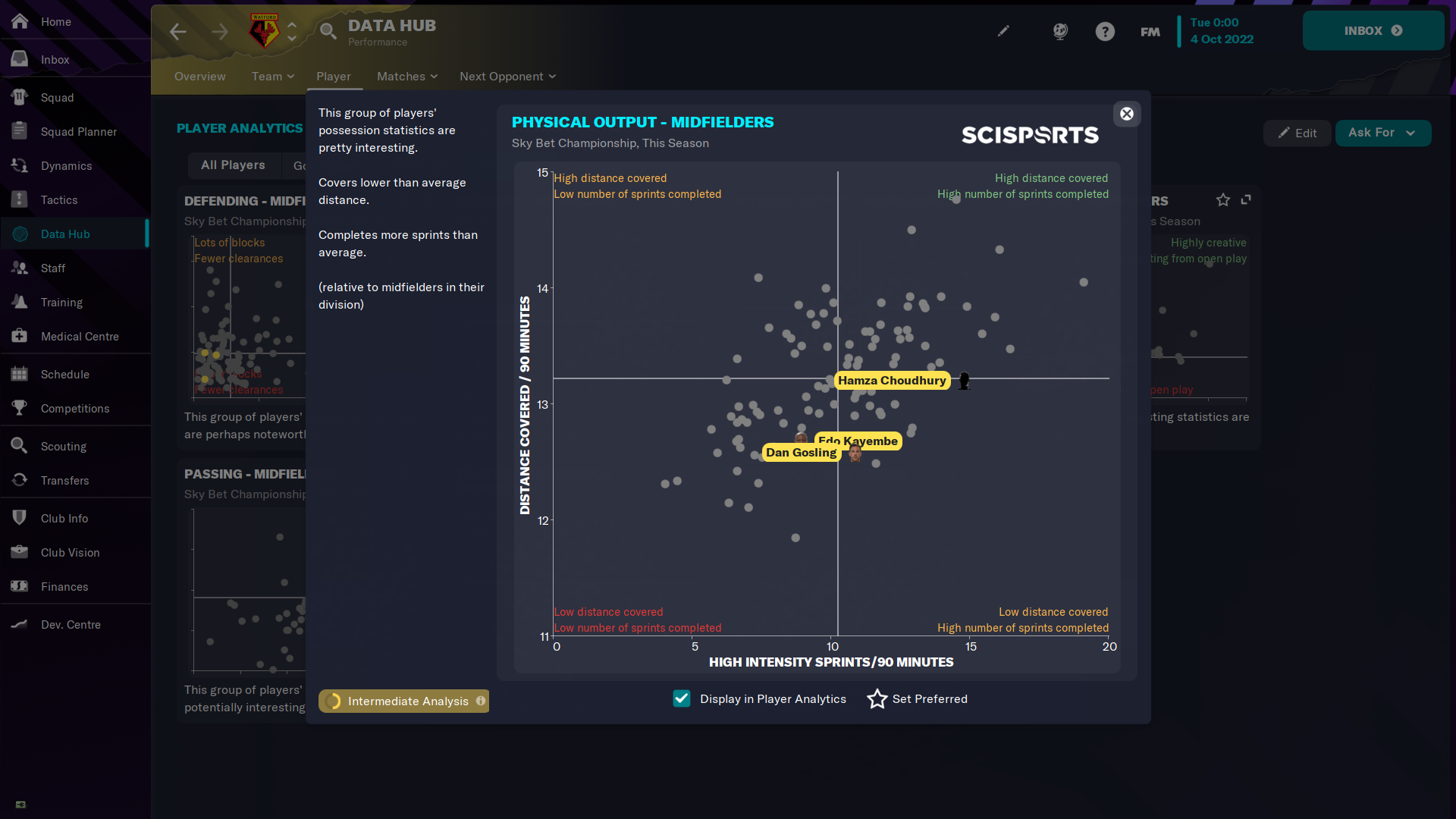Viewport: 1456px width, 819px height.
Task: Click the game status icon bottom-left
Action: coord(20,805)
